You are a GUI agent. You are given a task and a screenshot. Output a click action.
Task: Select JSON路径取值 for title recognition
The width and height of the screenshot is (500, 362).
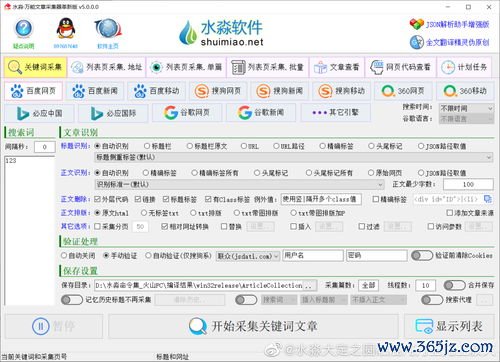point(442,146)
